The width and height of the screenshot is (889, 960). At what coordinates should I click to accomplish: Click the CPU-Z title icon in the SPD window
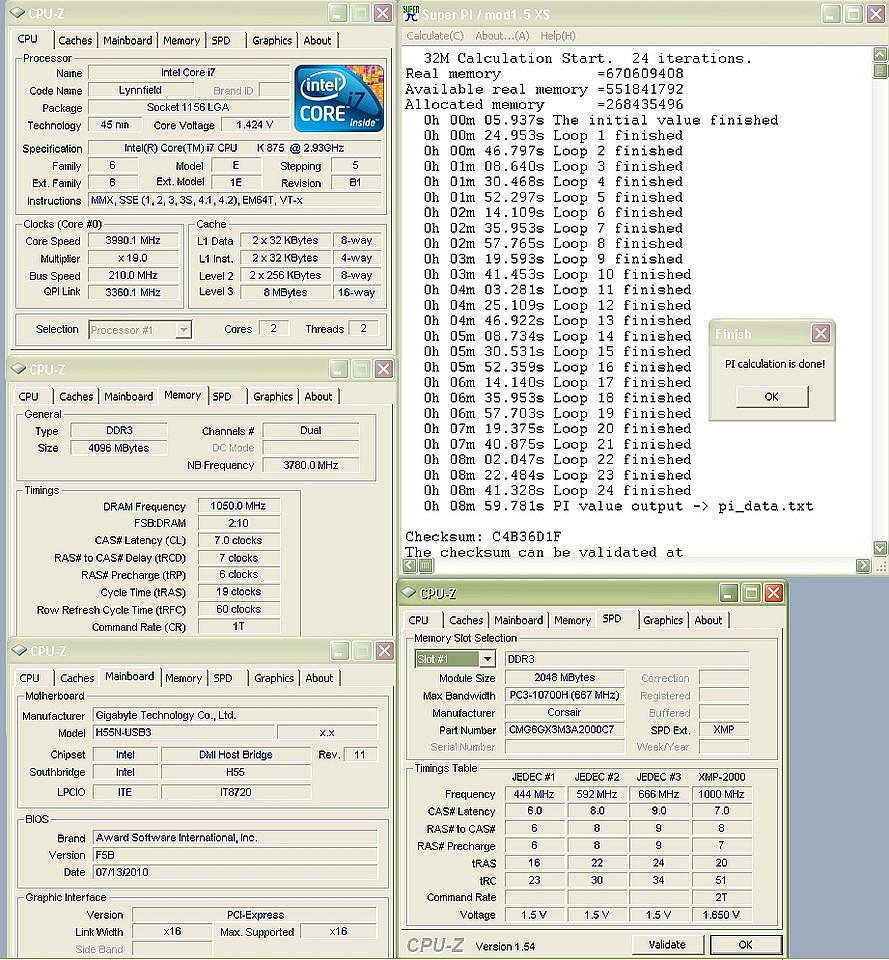408,592
